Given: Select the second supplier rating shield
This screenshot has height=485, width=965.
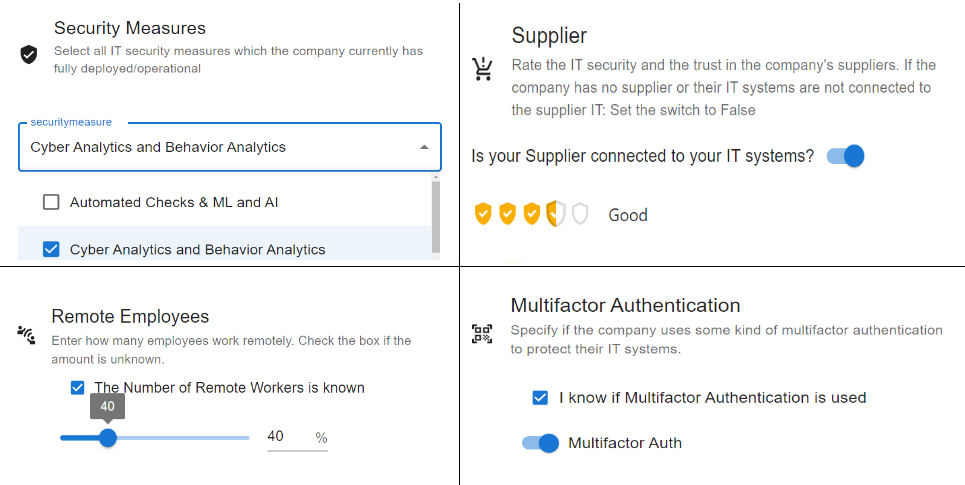Looking at the screenshot, I should [507, 214].
